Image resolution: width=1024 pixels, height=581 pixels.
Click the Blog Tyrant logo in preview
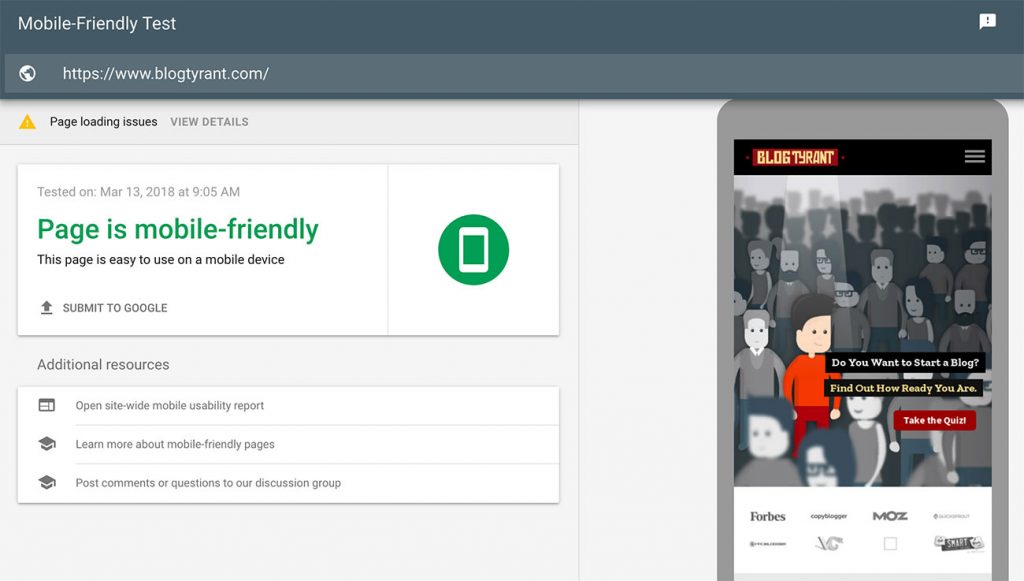click(794, 157)
